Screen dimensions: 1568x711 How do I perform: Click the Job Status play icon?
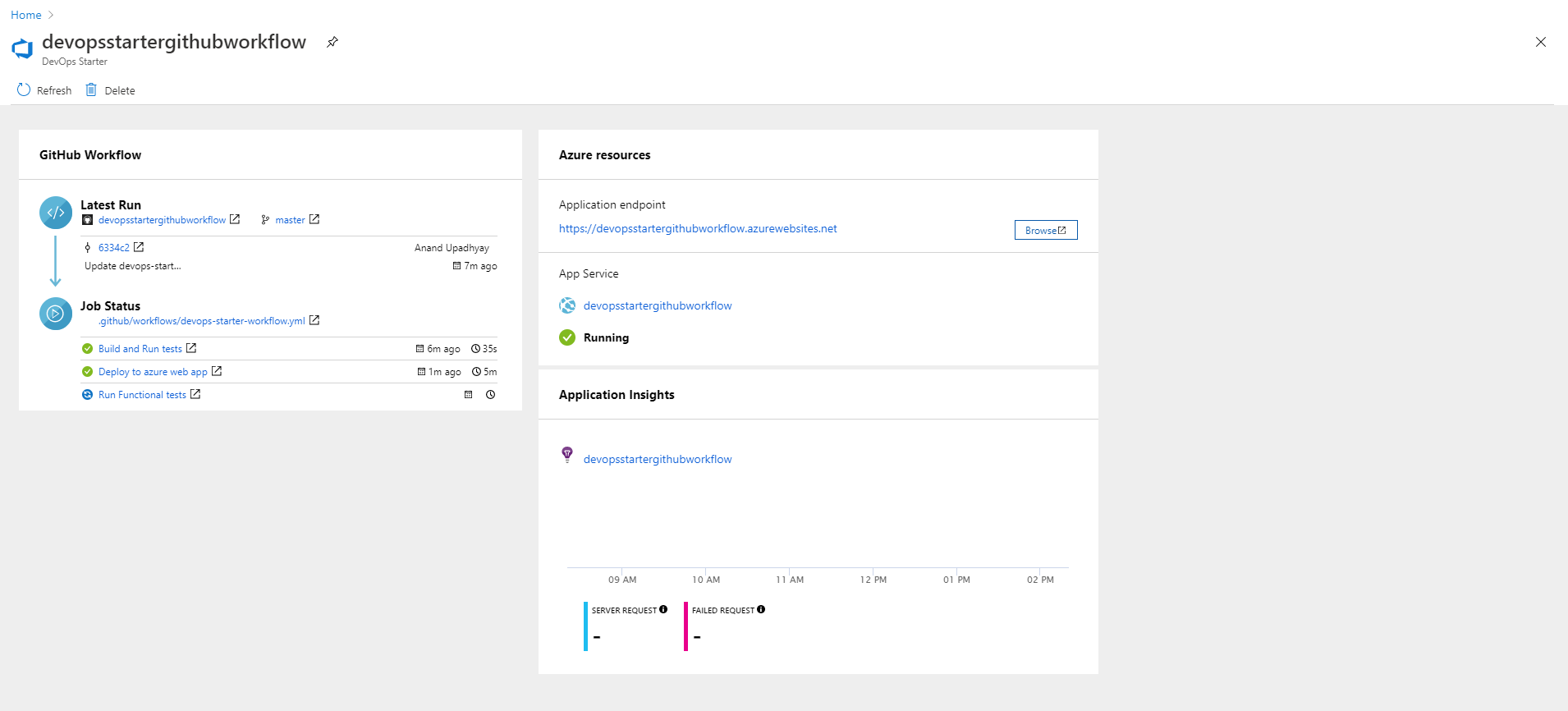point(56,314)
